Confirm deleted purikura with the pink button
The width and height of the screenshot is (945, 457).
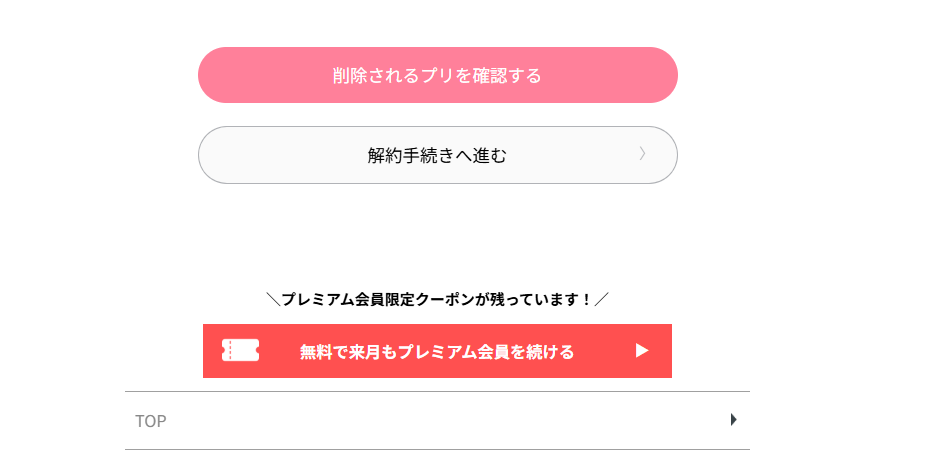(x=437, y=75)
